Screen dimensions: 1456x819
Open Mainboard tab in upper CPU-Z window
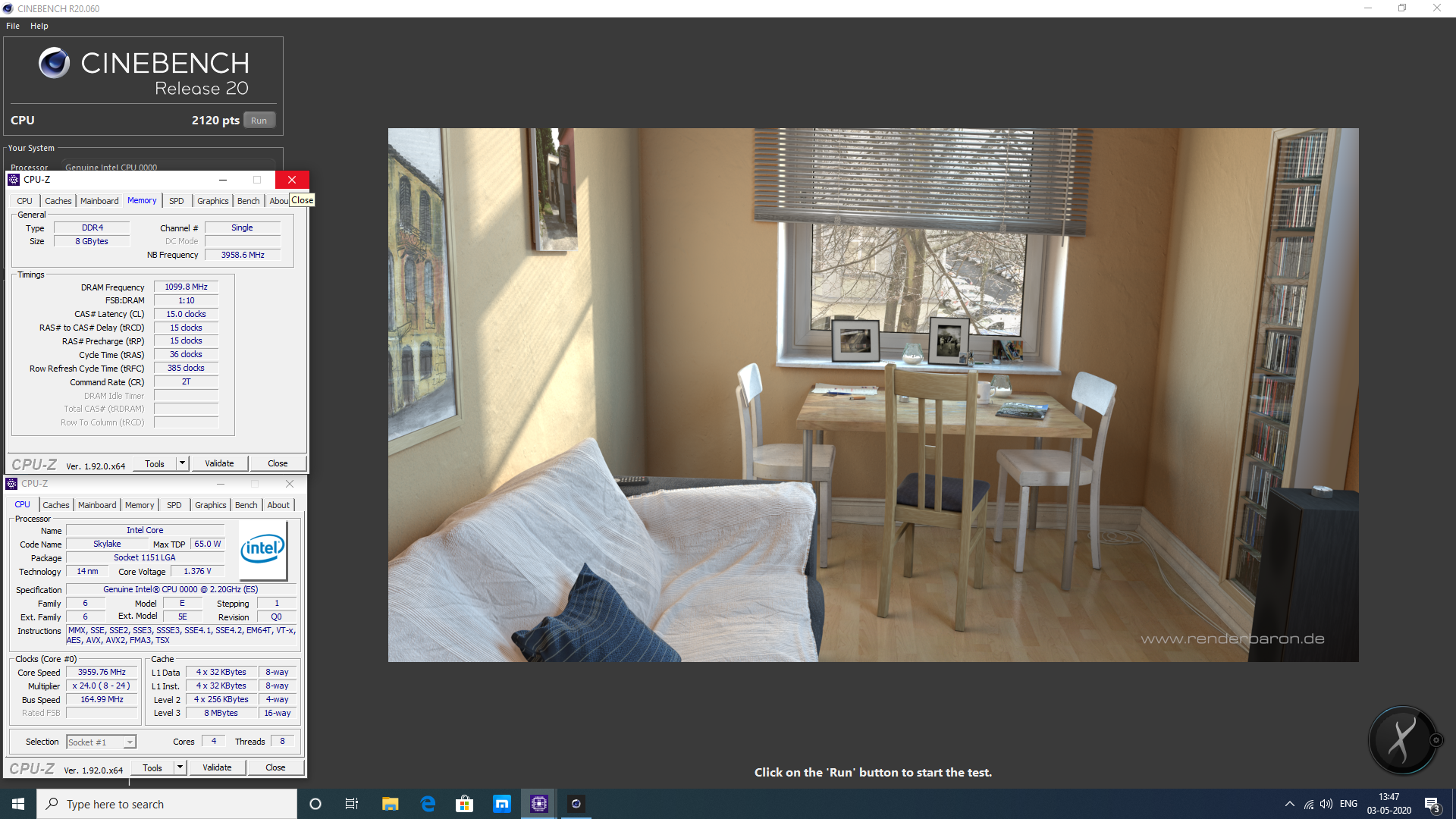point(99,201)
